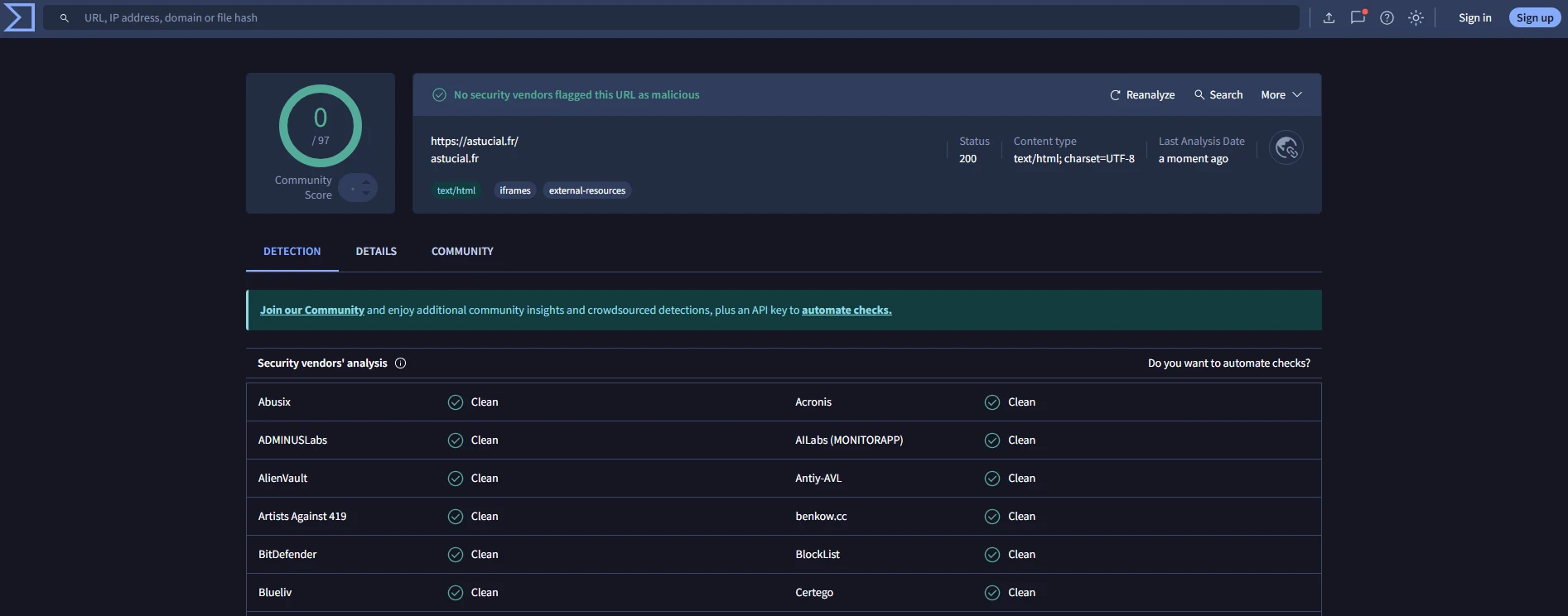Click the Reanalyze button
1568x616 pixels.
pos(1142,95)
